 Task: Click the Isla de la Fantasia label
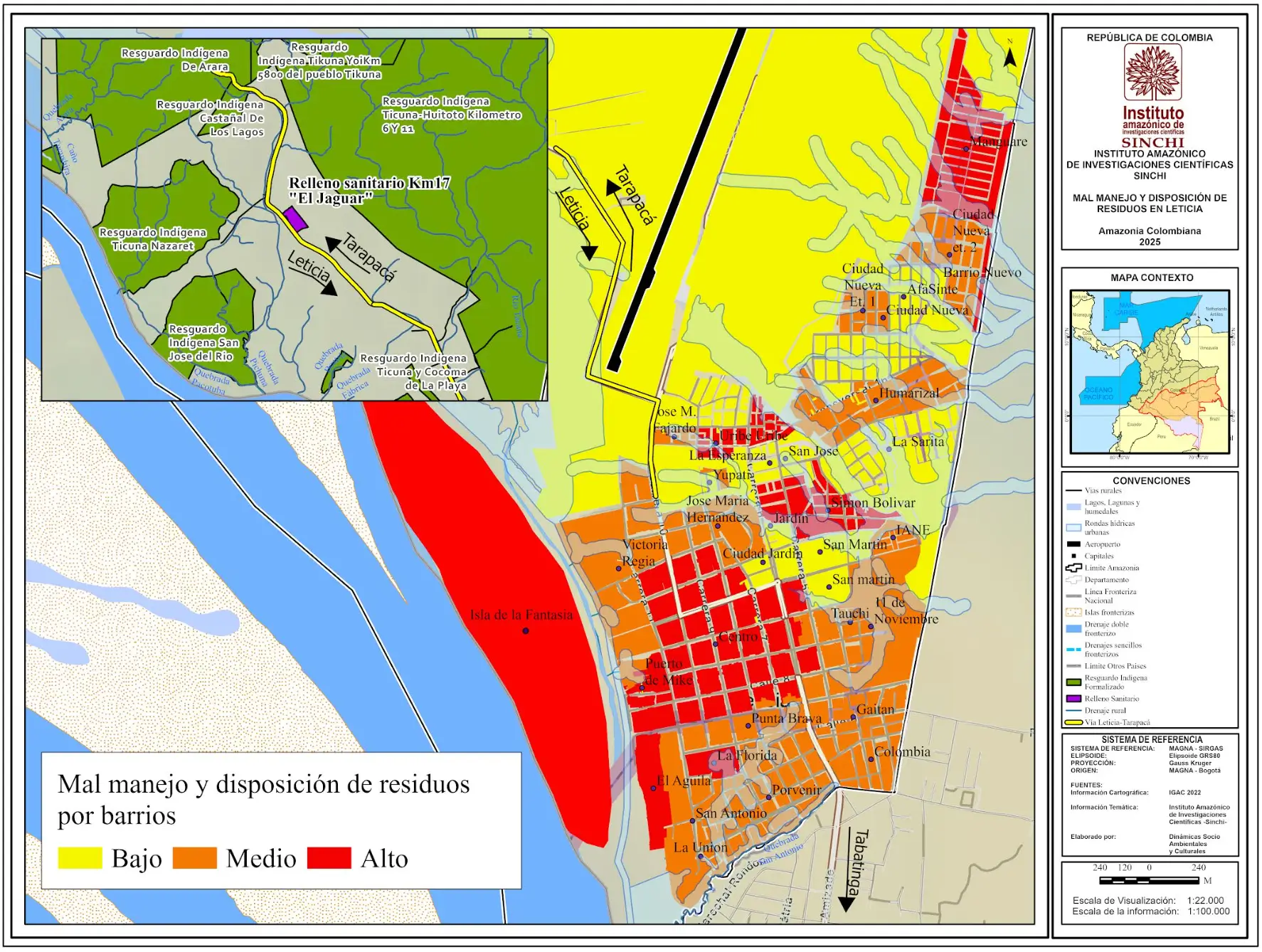pos(521,615)
